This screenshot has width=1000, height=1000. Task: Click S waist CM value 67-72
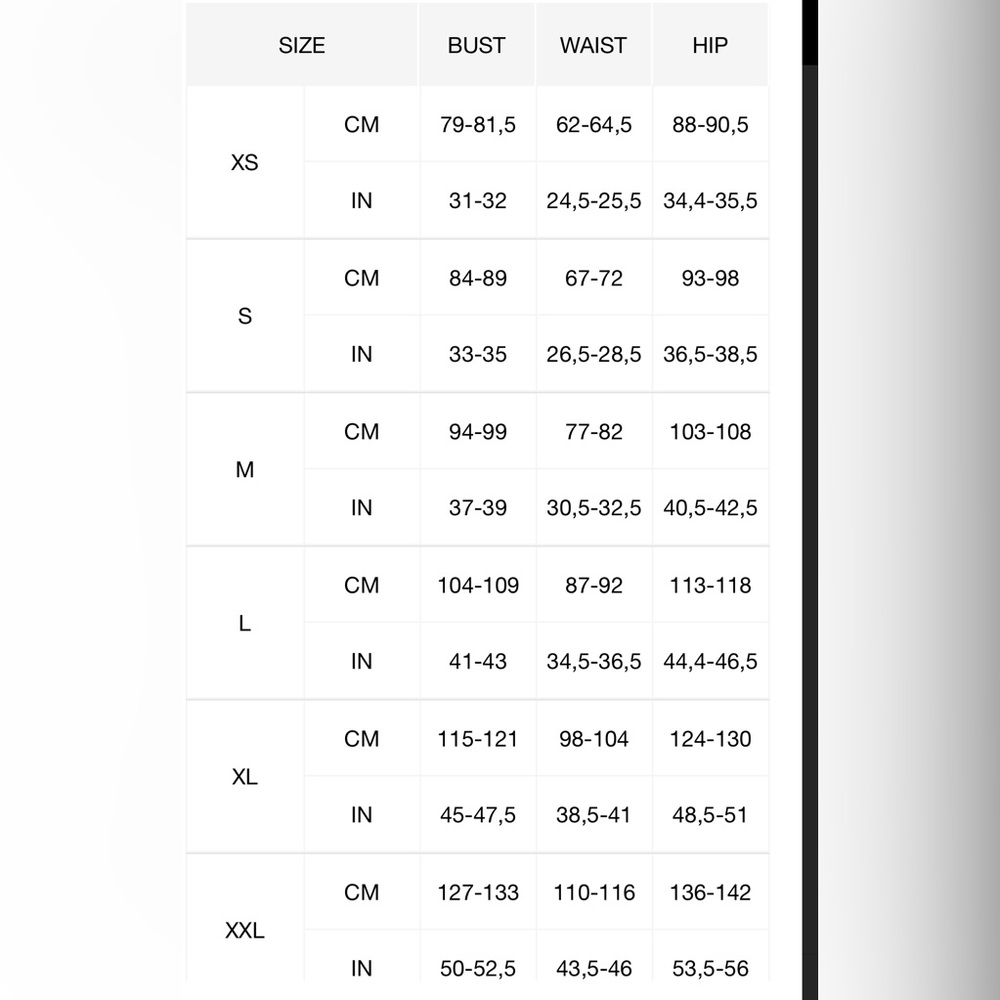[594, 278]
